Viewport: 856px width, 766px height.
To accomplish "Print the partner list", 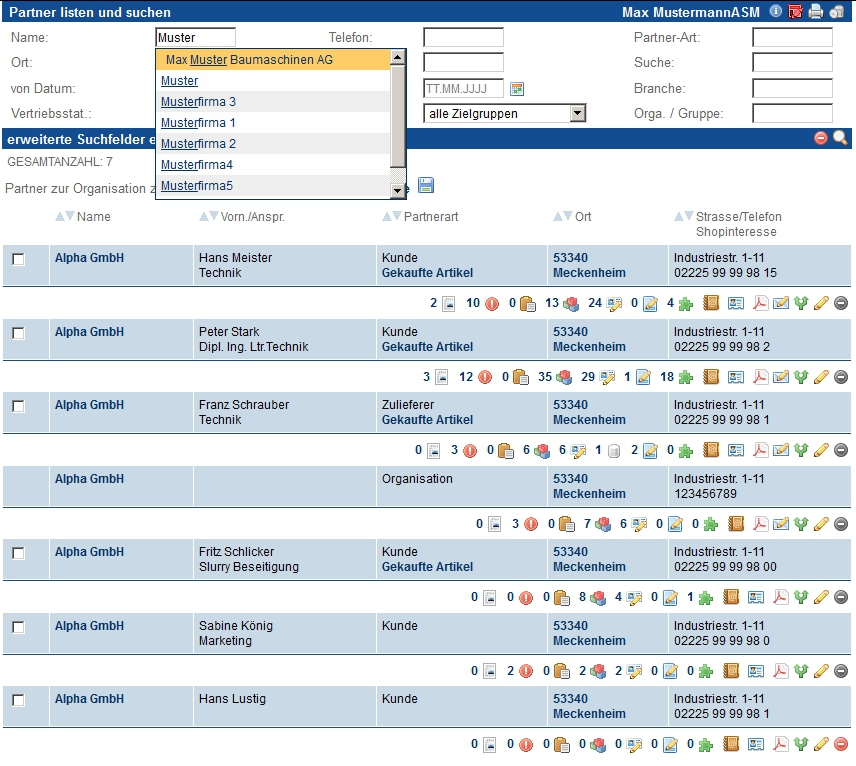I will point(813,12).
